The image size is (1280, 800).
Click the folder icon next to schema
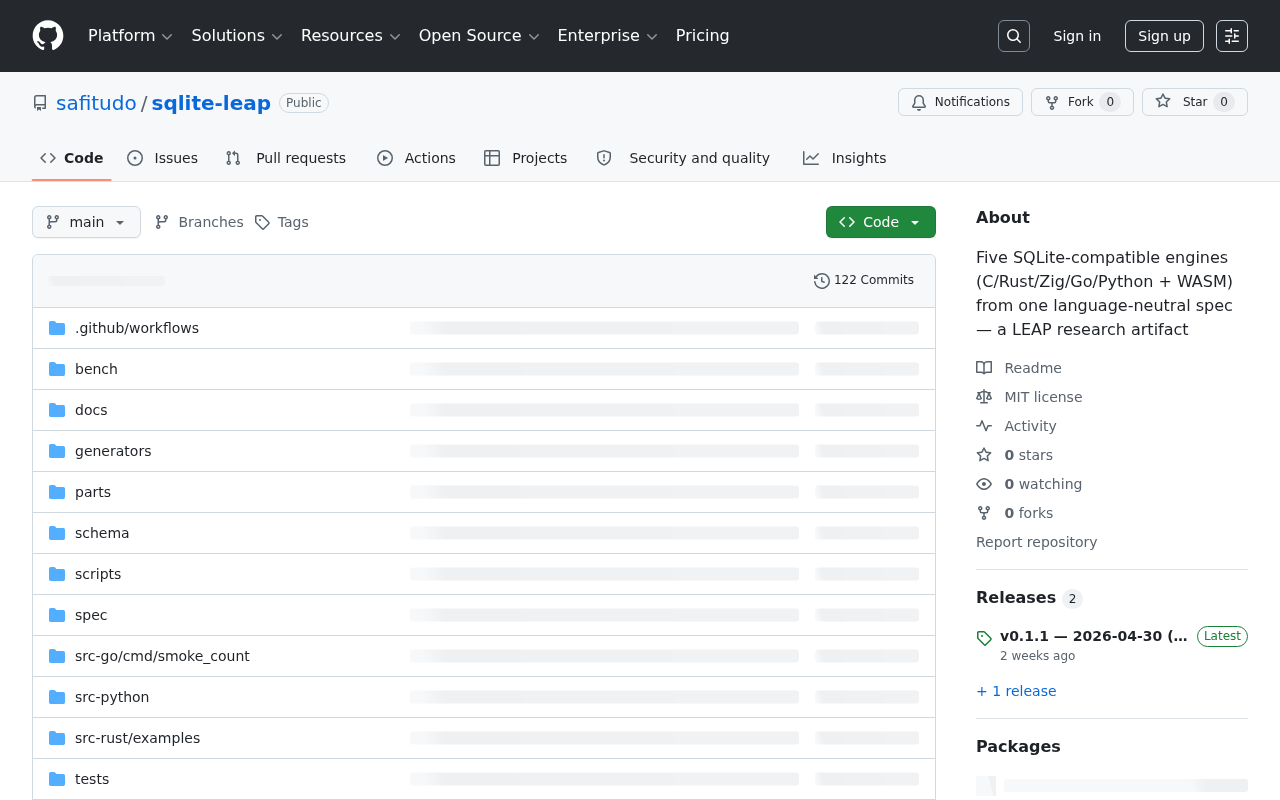click(x=57, y=533)
